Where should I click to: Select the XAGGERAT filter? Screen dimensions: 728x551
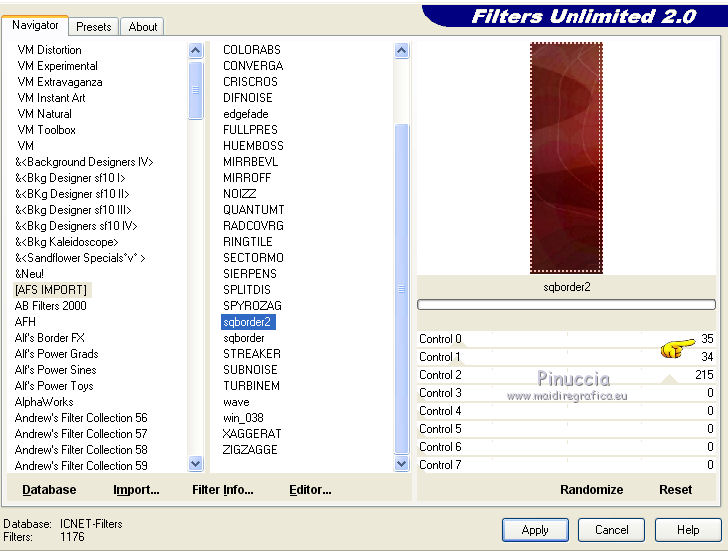coord(252,434)
